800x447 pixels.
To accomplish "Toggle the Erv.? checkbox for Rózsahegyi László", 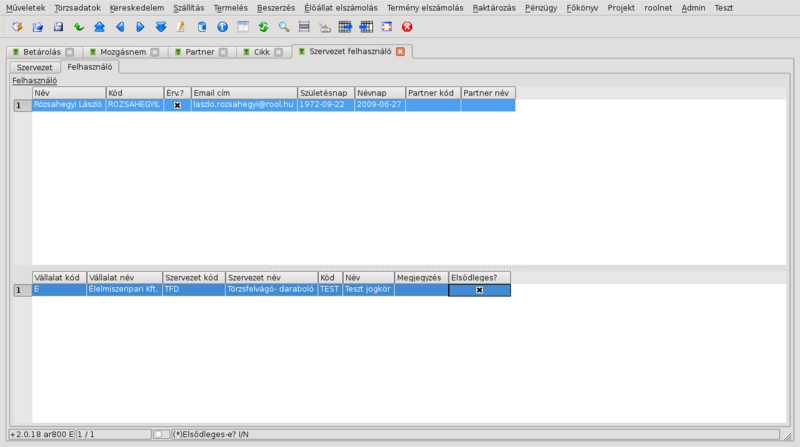I will [177, 105].
